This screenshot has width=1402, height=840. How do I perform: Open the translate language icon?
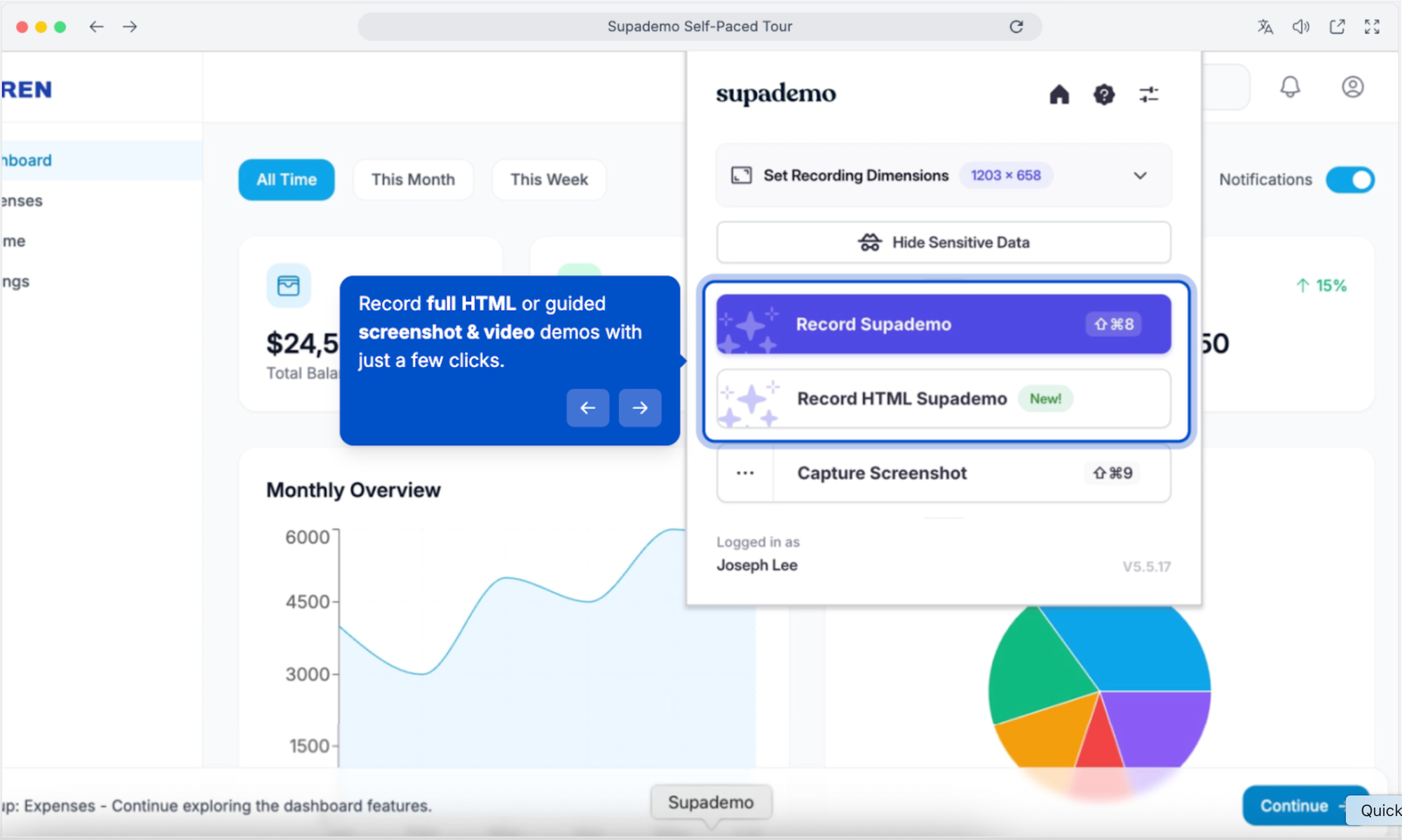pyautogui.click(x=1265, y=27)
